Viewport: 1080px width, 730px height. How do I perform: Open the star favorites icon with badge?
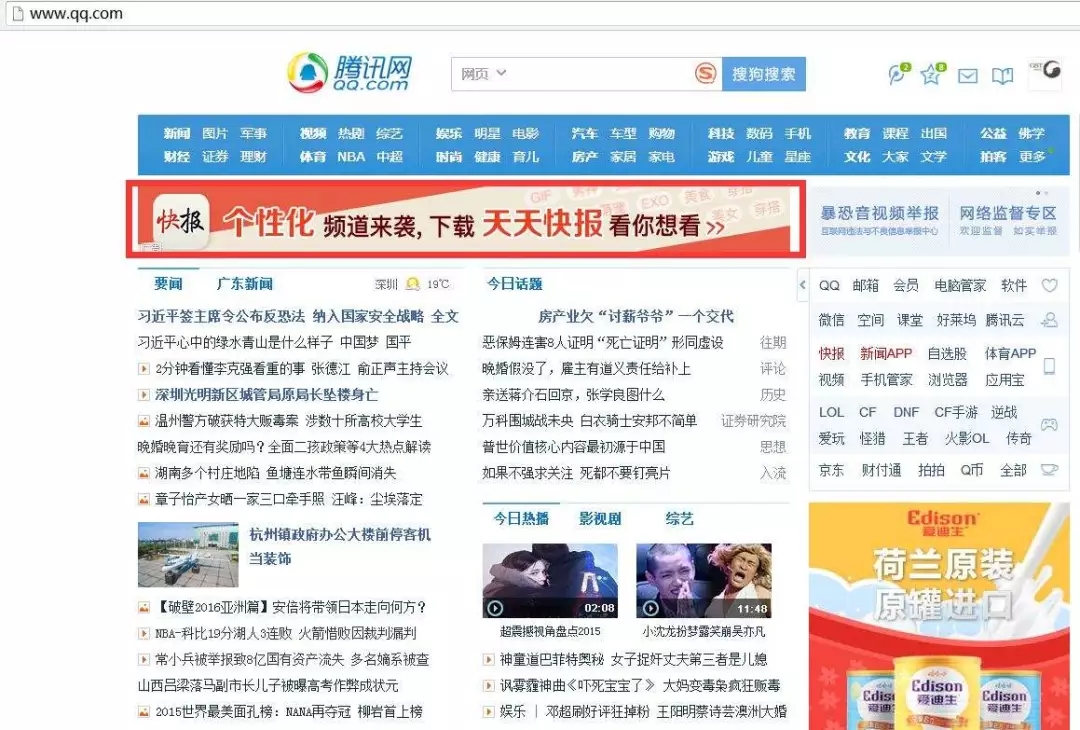tap(932, 73)
